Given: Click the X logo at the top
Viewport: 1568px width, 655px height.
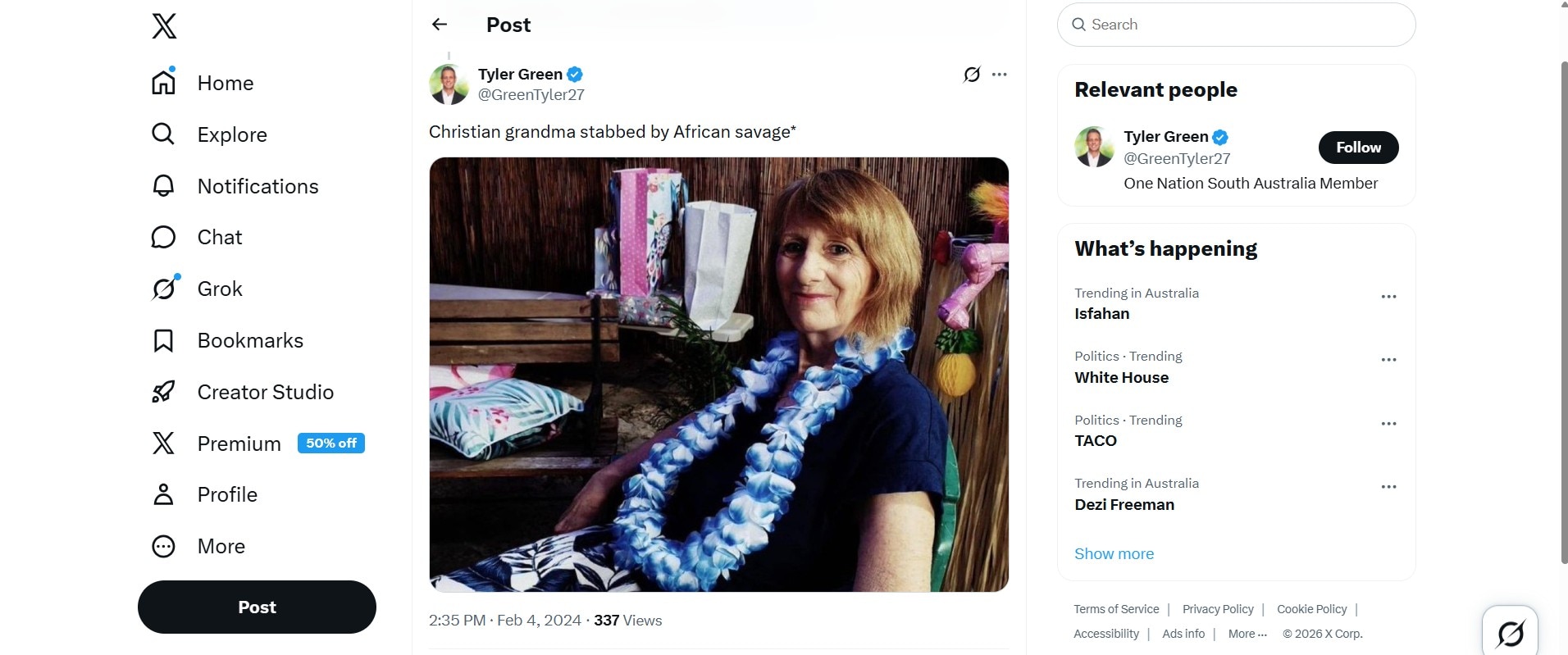Looking at the screenshot, I should [164, 26].
